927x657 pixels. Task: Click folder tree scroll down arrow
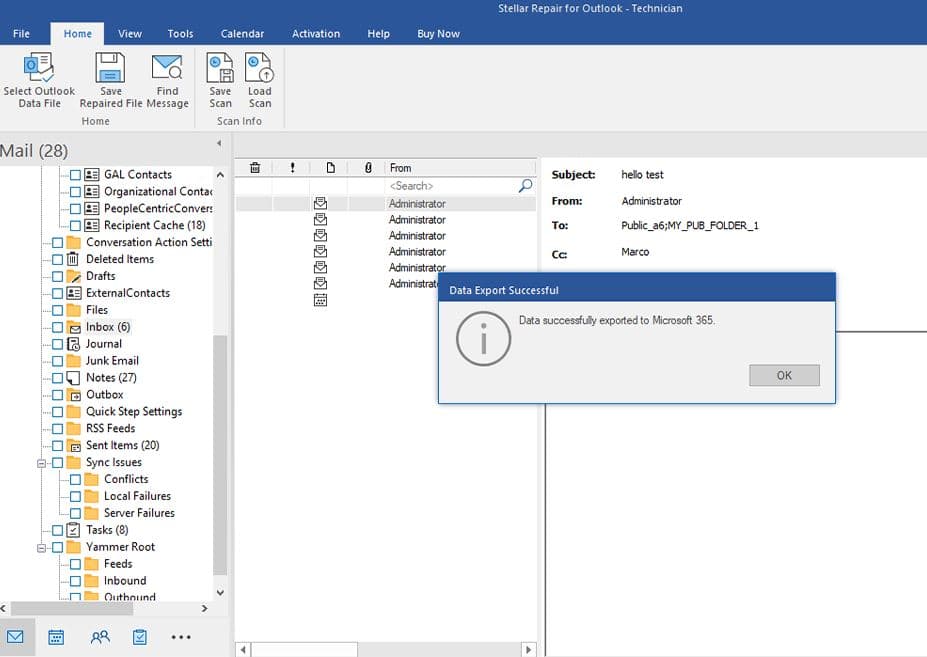click(220, 592)
